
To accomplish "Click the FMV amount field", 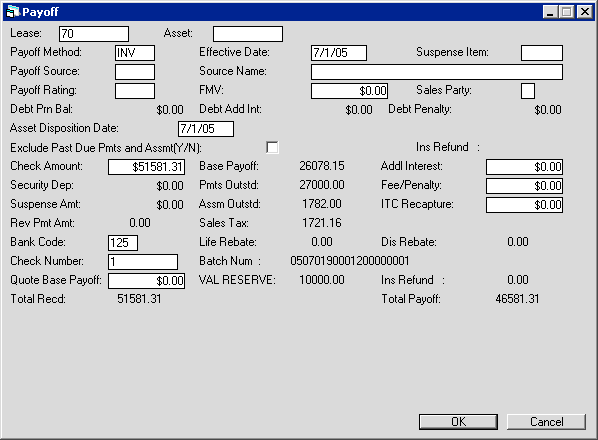I will tap(350, 91).
